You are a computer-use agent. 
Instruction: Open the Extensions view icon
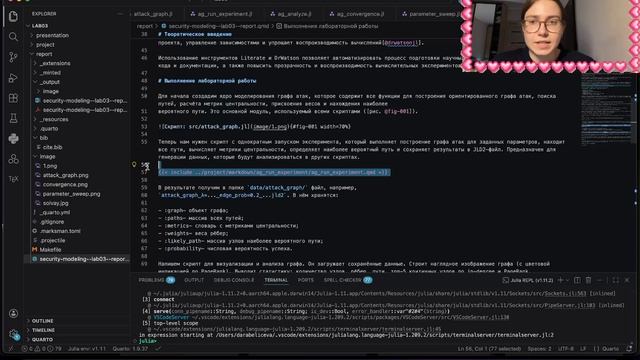click(x=13, y=98)
